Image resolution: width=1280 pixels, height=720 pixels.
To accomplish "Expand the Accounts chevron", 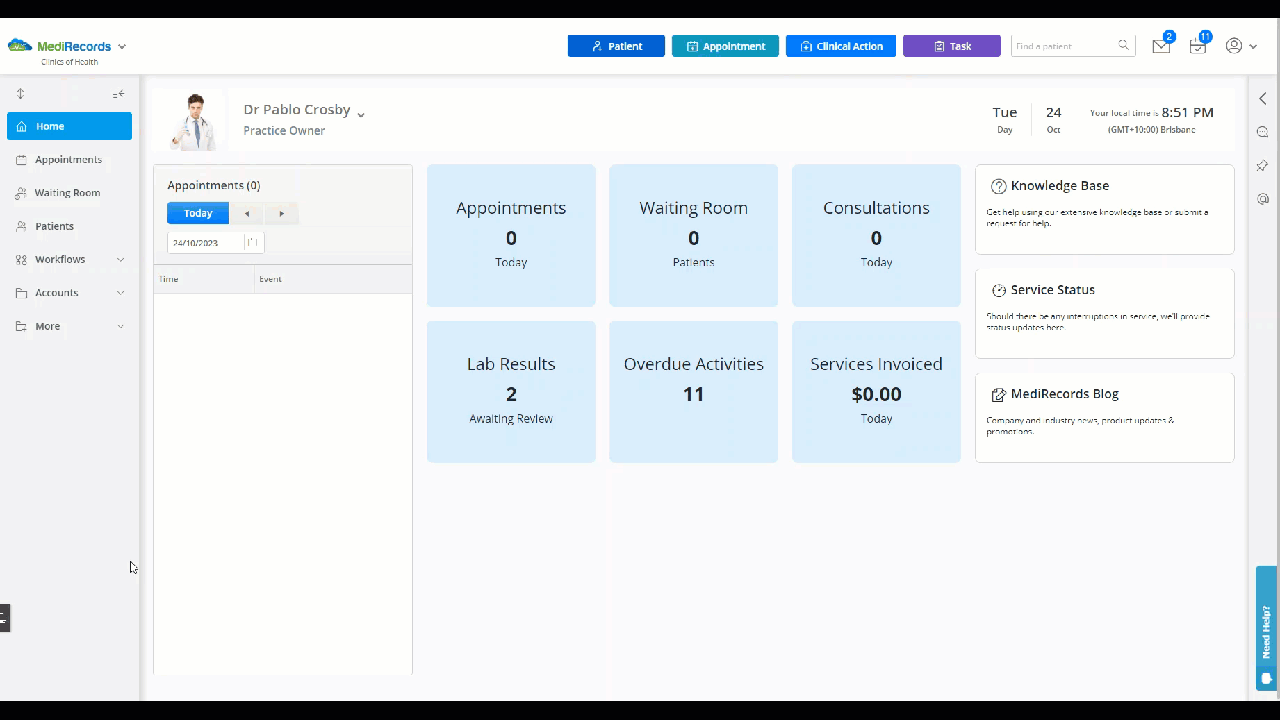I will pos(120,293).
